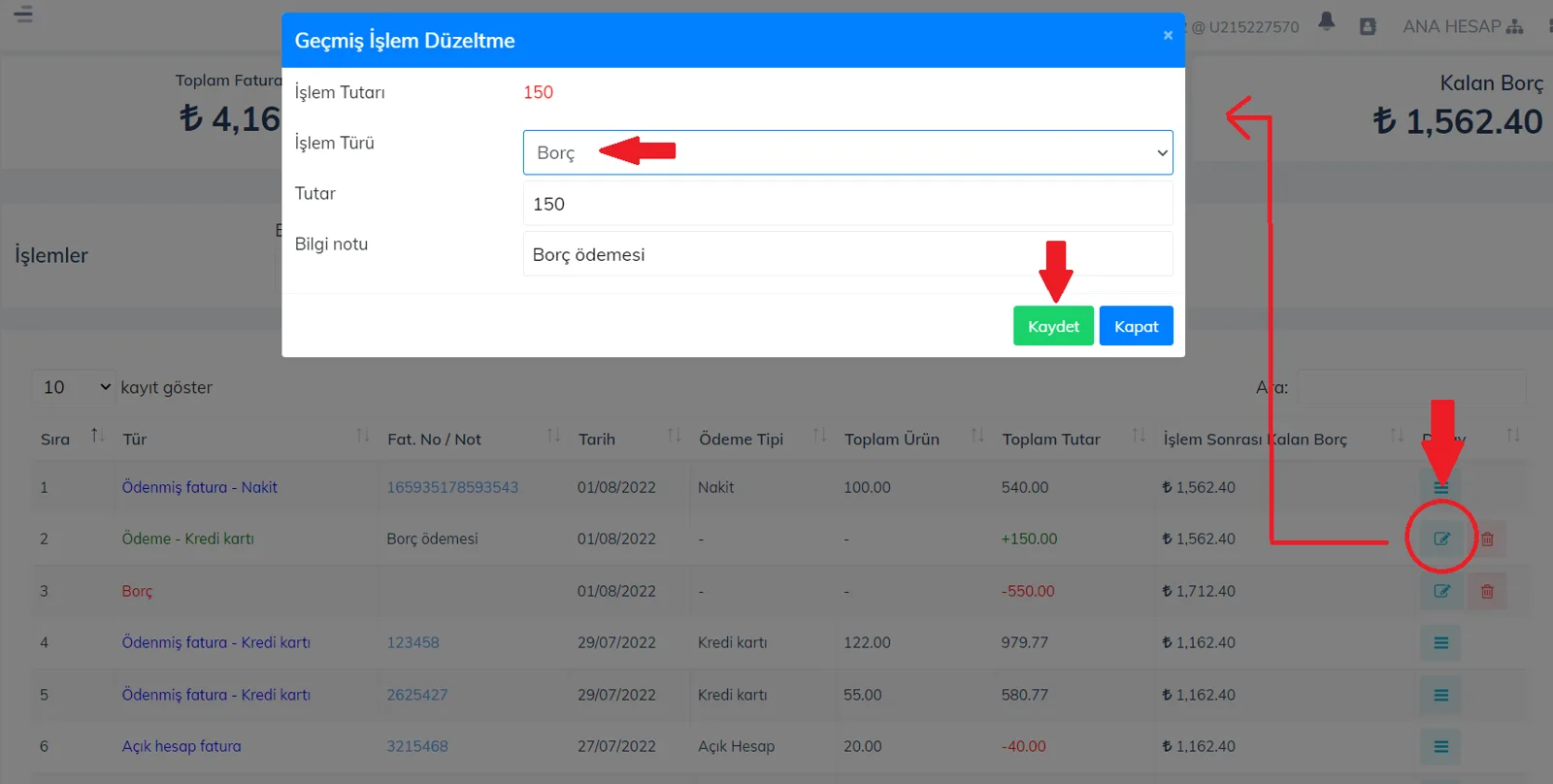Open the user profile icon beside ANA HESAP
The height and width of the screenshot is (784, 1553).
pos(1368,26)
